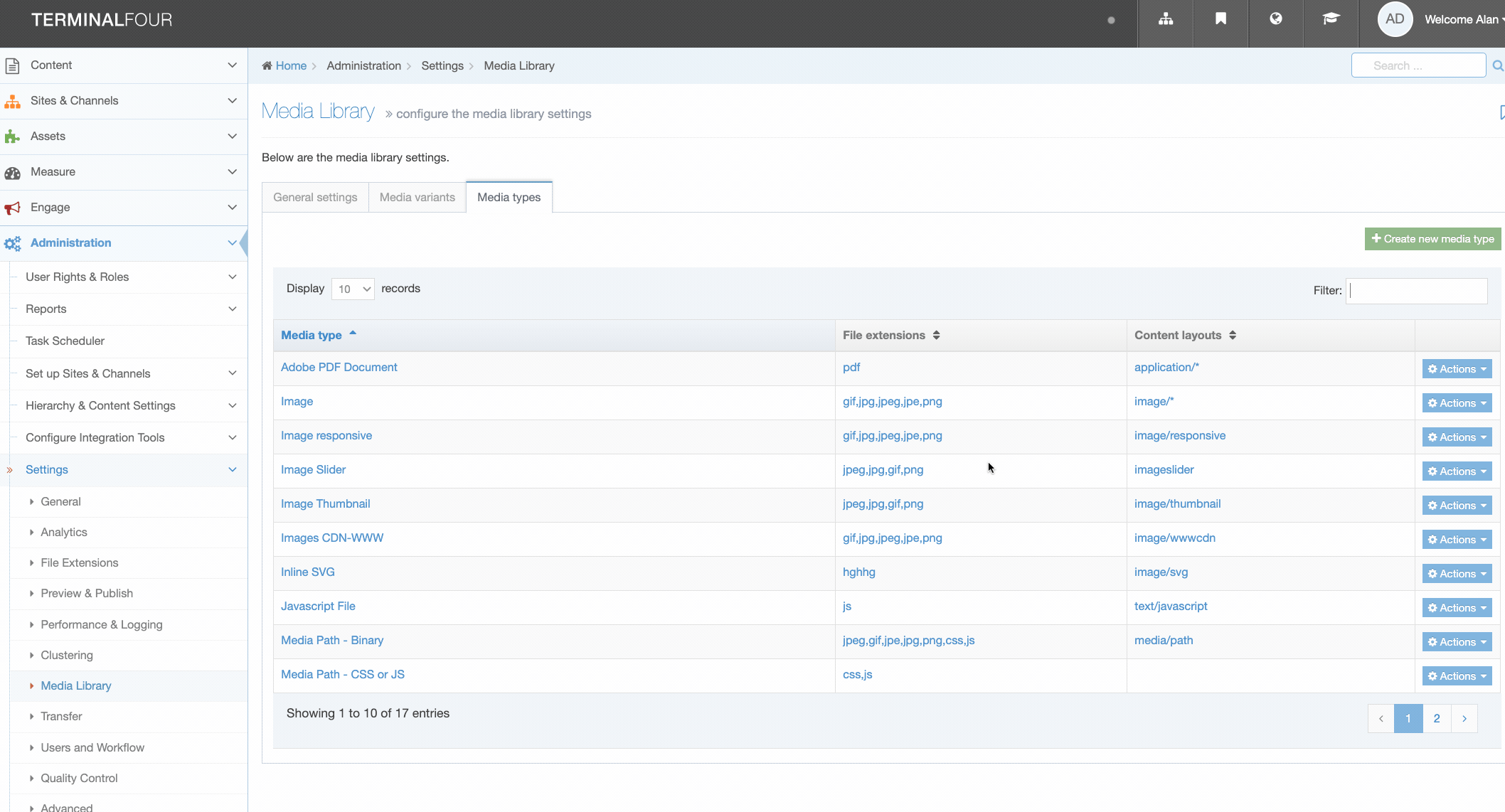This screenshot has height=812, width=1505.
Task: Expand the Users and Workflow section
Action: 92,746
